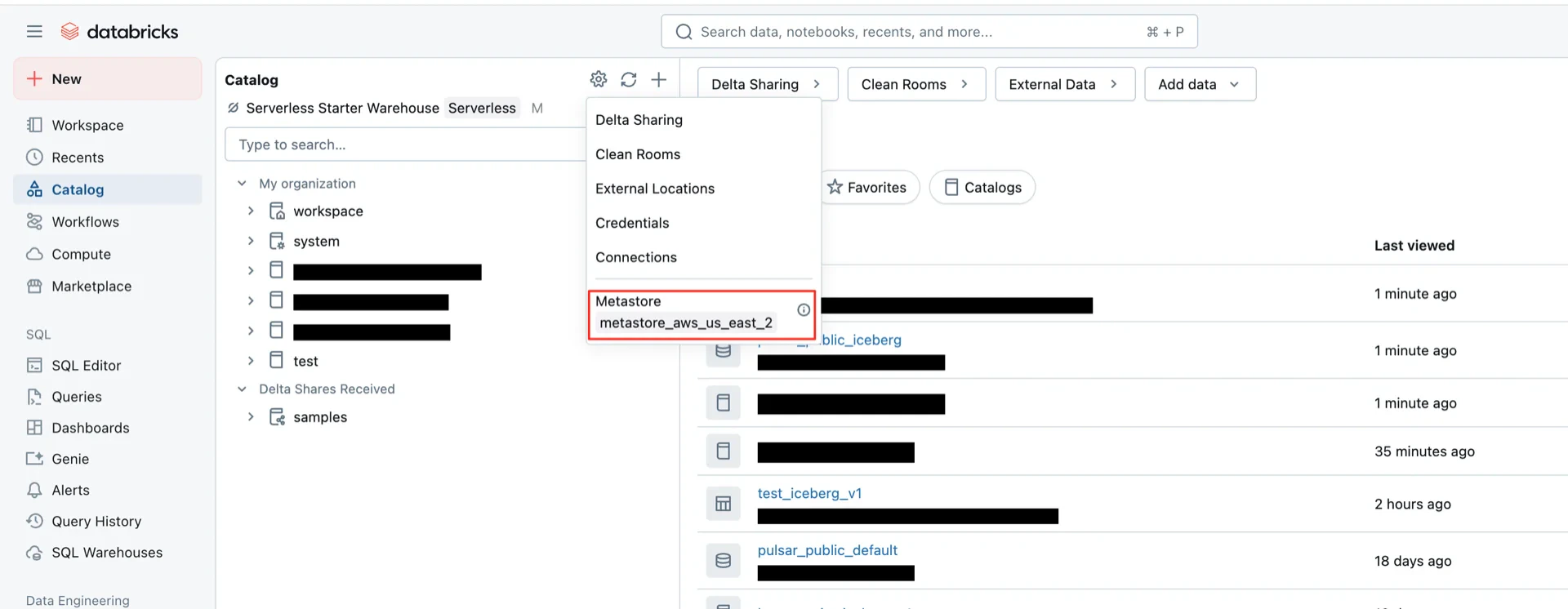
Task: Click the Alerts bell icon
Action: pyautogui.click(x=34, y=490)
